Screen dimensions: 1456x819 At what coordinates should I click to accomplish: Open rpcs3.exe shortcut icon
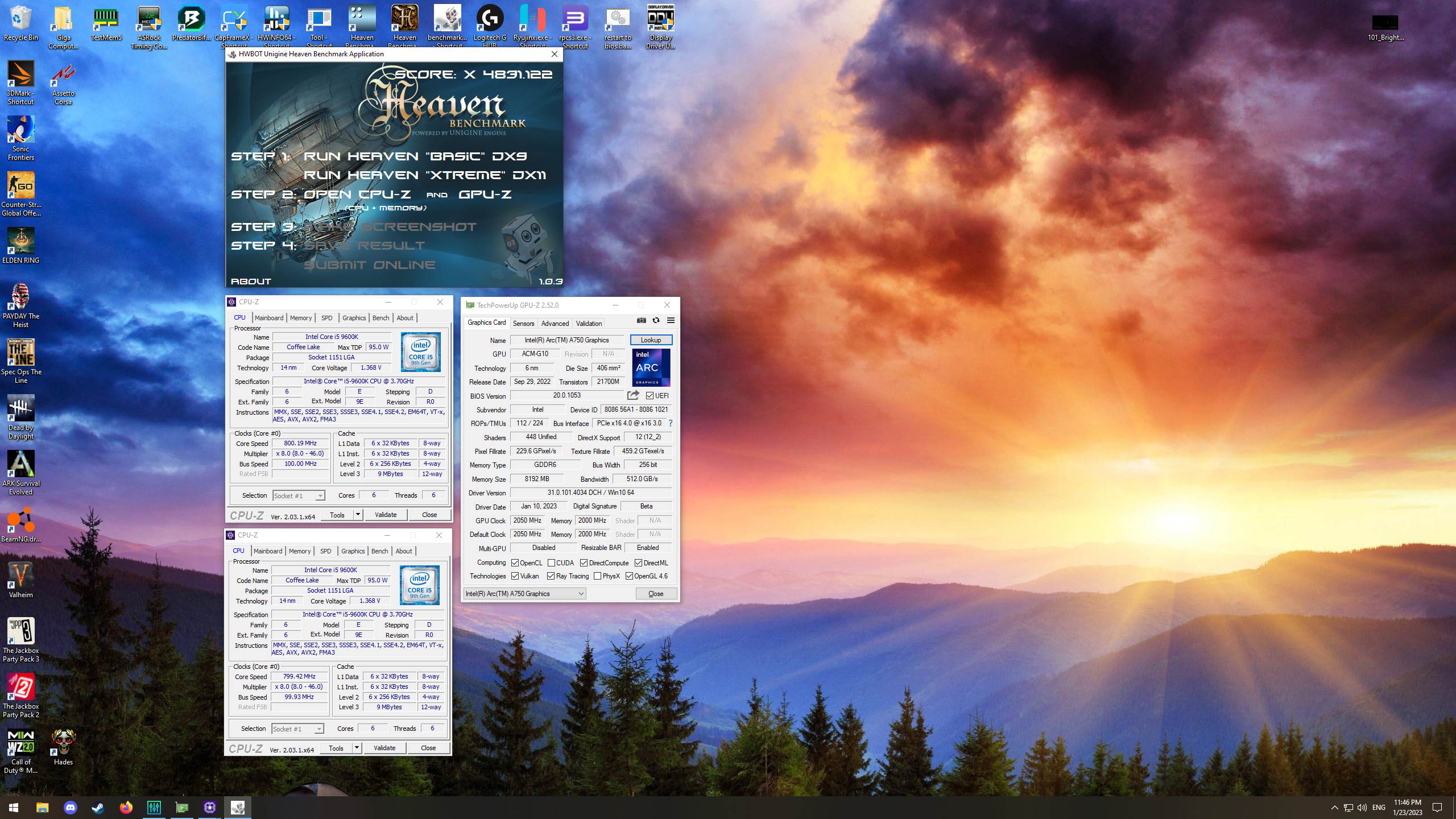(575, 27)
